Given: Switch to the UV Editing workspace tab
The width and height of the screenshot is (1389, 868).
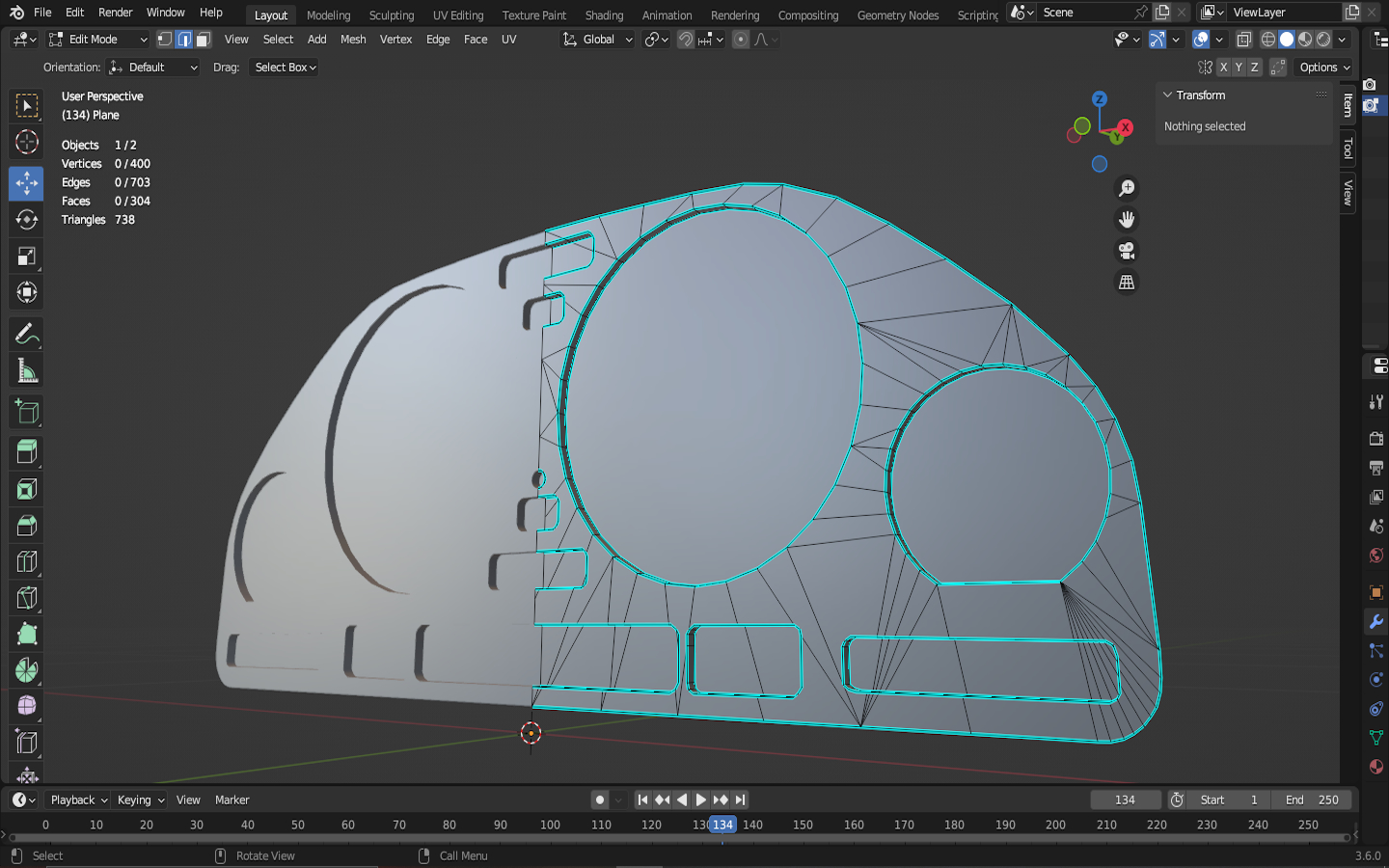Looking at the screenshot, I should 458,14.
